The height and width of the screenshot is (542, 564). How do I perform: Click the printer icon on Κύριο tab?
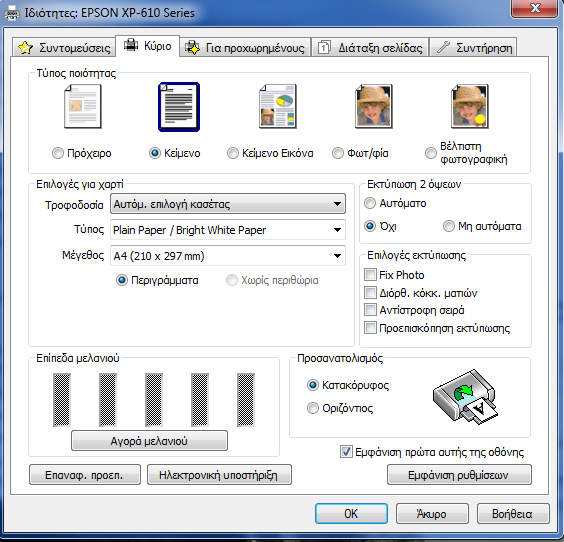[131, 45]
